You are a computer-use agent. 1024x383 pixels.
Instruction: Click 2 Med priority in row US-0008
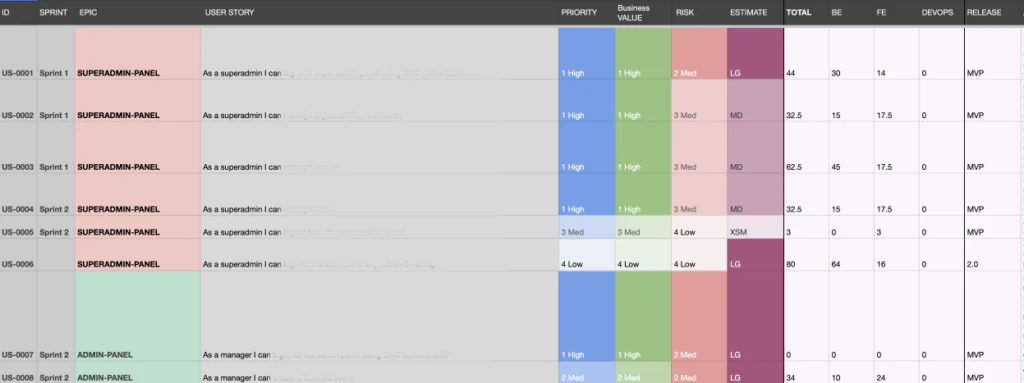click(x=587, y=373)
